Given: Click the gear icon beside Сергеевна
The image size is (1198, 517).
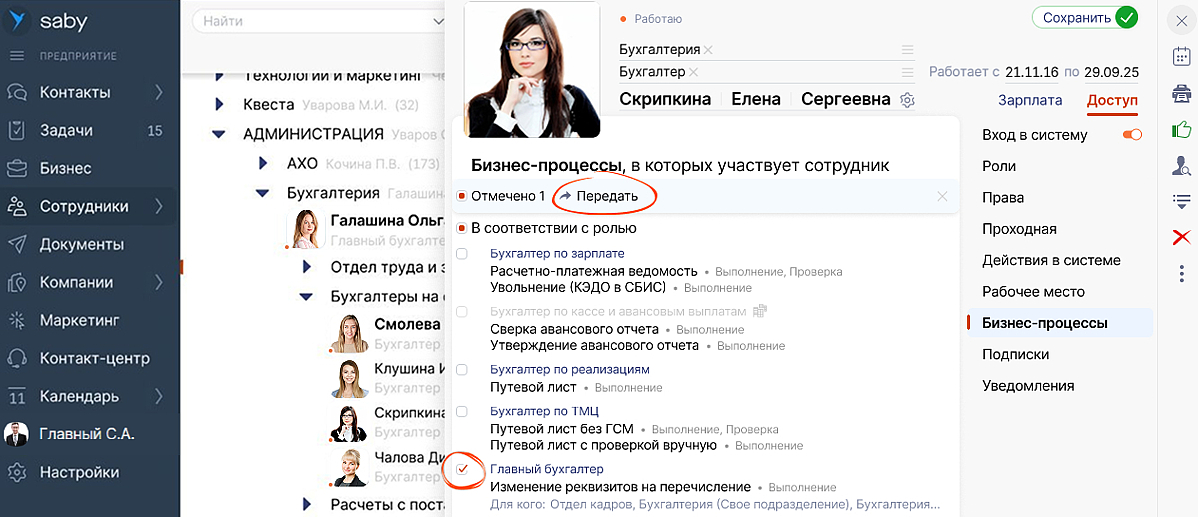Looking at the screenshot, I should 907,100.
